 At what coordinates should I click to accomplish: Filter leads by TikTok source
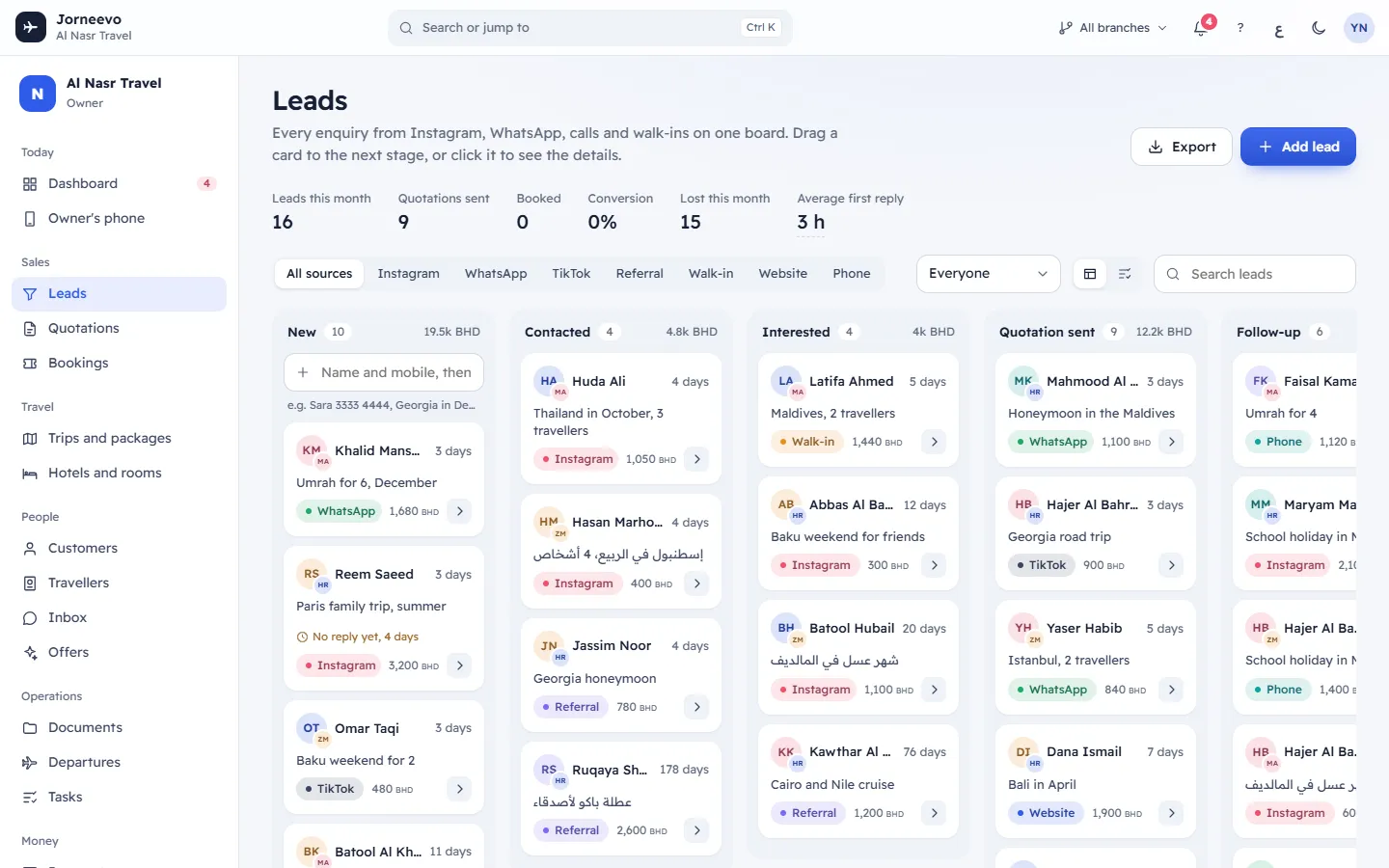[x=571, y=274]
